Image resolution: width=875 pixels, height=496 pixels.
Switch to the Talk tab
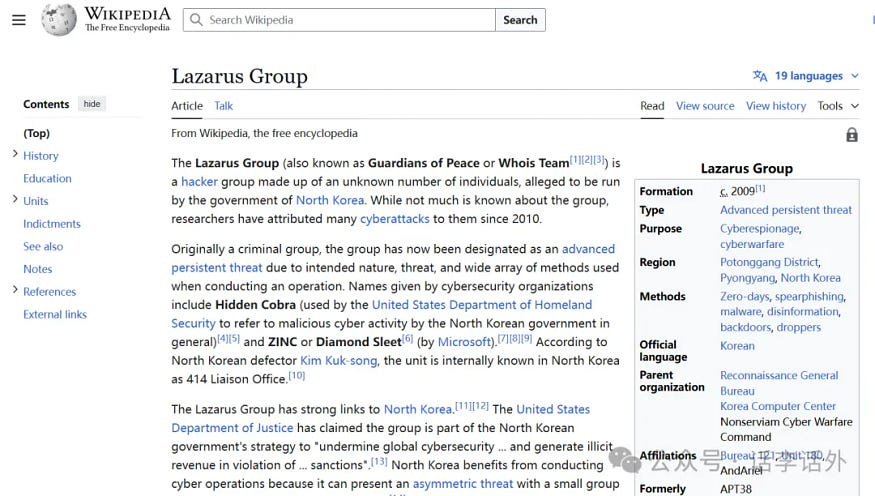click(x=223, y=106)
